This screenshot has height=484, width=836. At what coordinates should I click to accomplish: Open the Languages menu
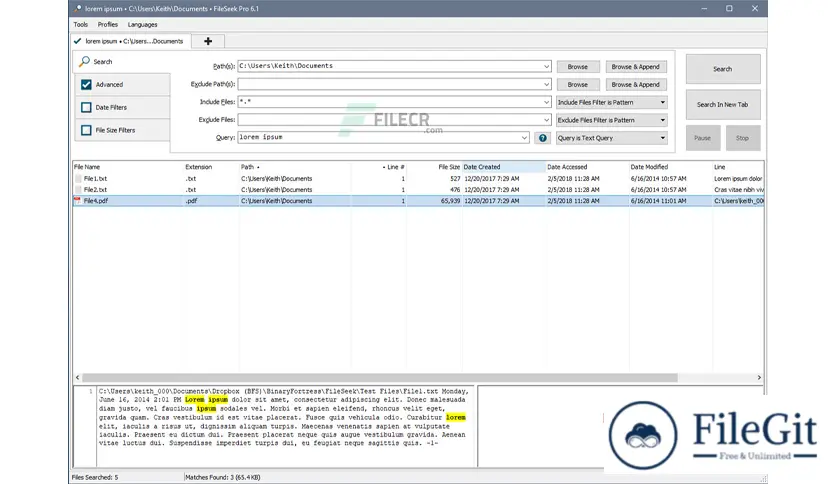142,25
